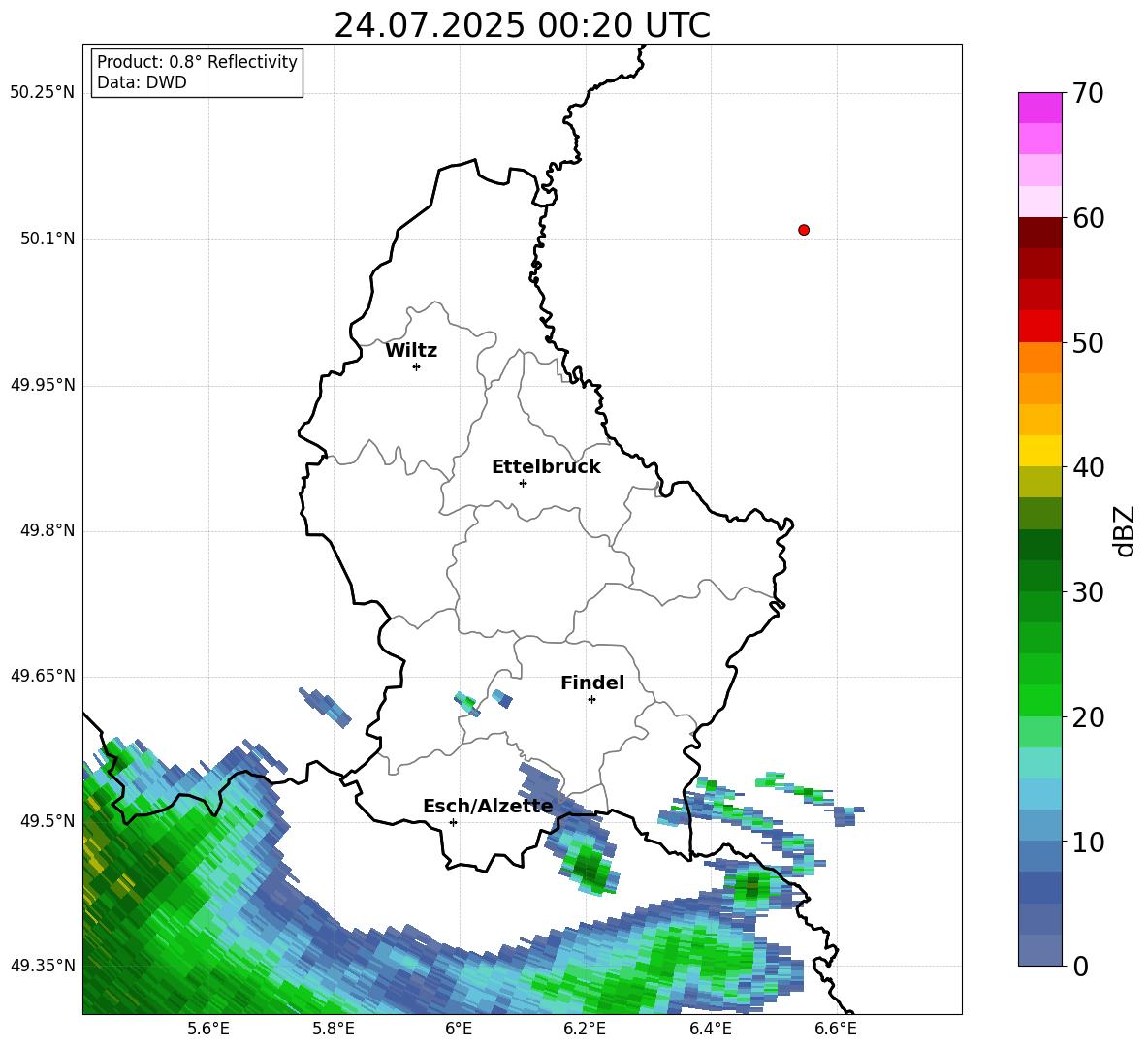Image resolution: width=1148 pixels, height=1048 pixels.
Task: Click the 49.35°N latitude label
Action: coord(43,966)
